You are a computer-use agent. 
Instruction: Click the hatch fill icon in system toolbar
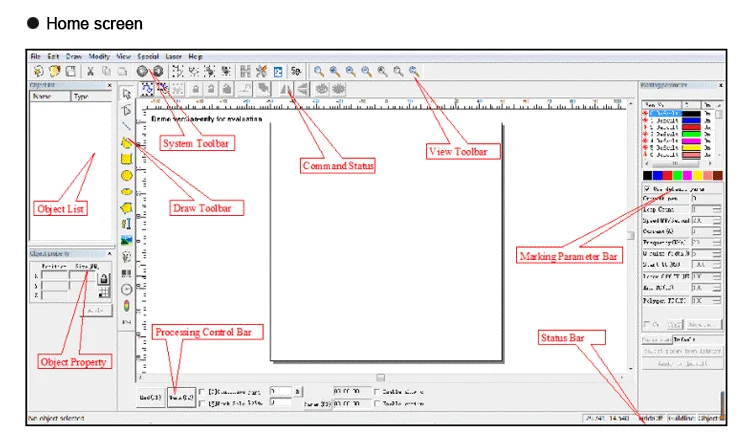[245, 71]
